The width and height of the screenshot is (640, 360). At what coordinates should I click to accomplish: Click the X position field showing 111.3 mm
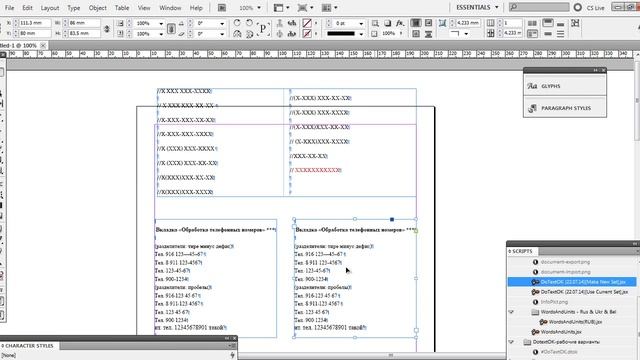click(35, 23)
